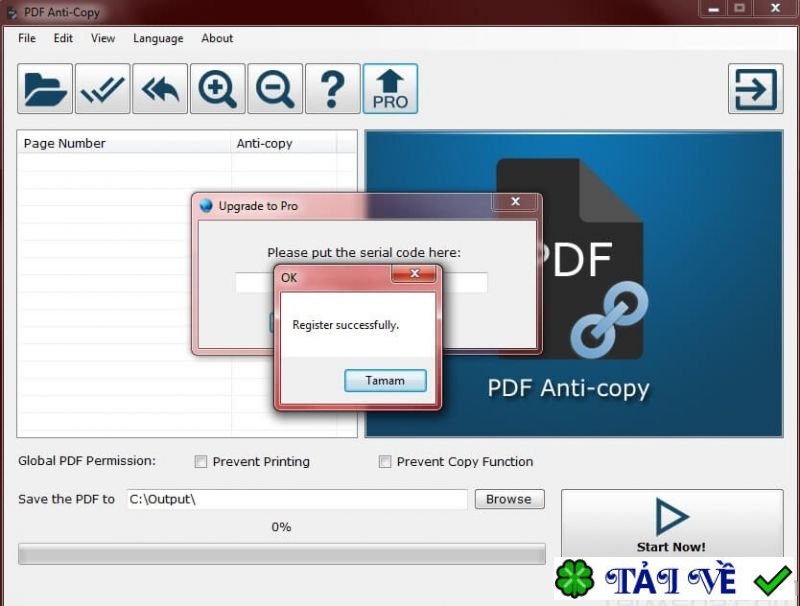Click the PRO upgrade toolbar icon
This screenshot has height=606, width=800.
click(390, 89)
